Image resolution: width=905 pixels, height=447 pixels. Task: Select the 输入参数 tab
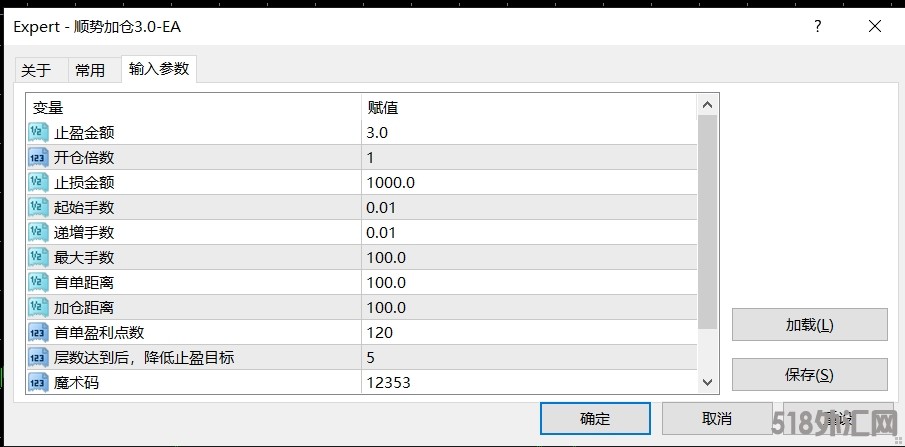click(159, 69)
